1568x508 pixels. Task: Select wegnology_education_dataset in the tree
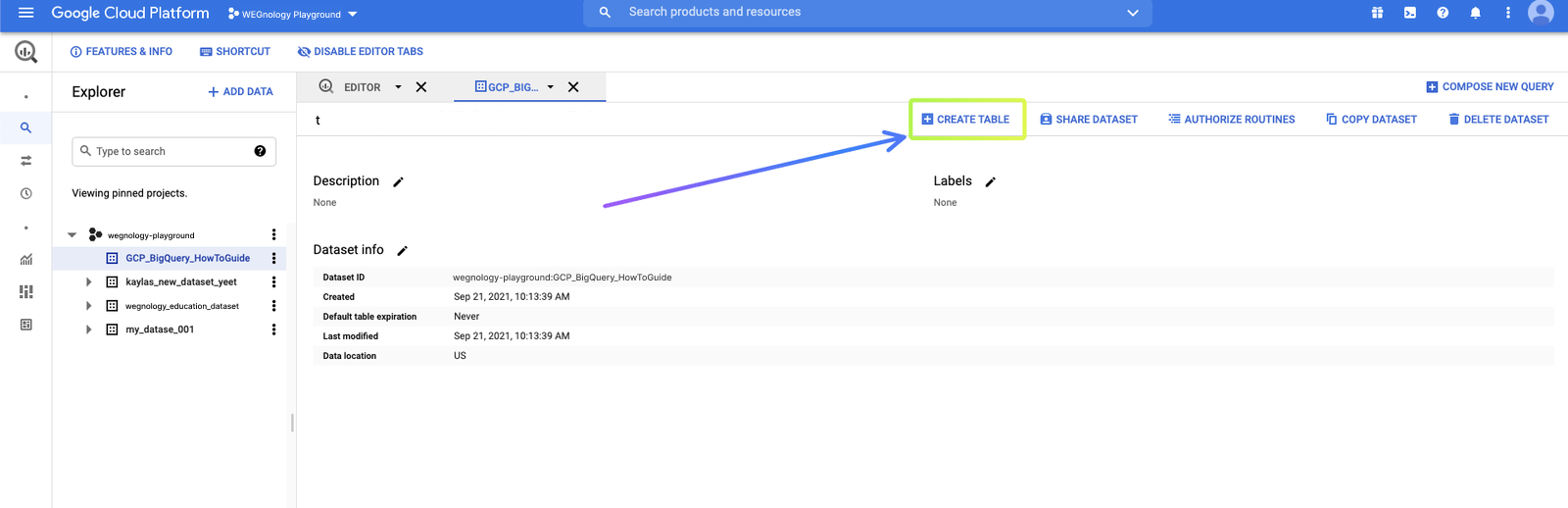pyautogui.click(x=181, y=306)
